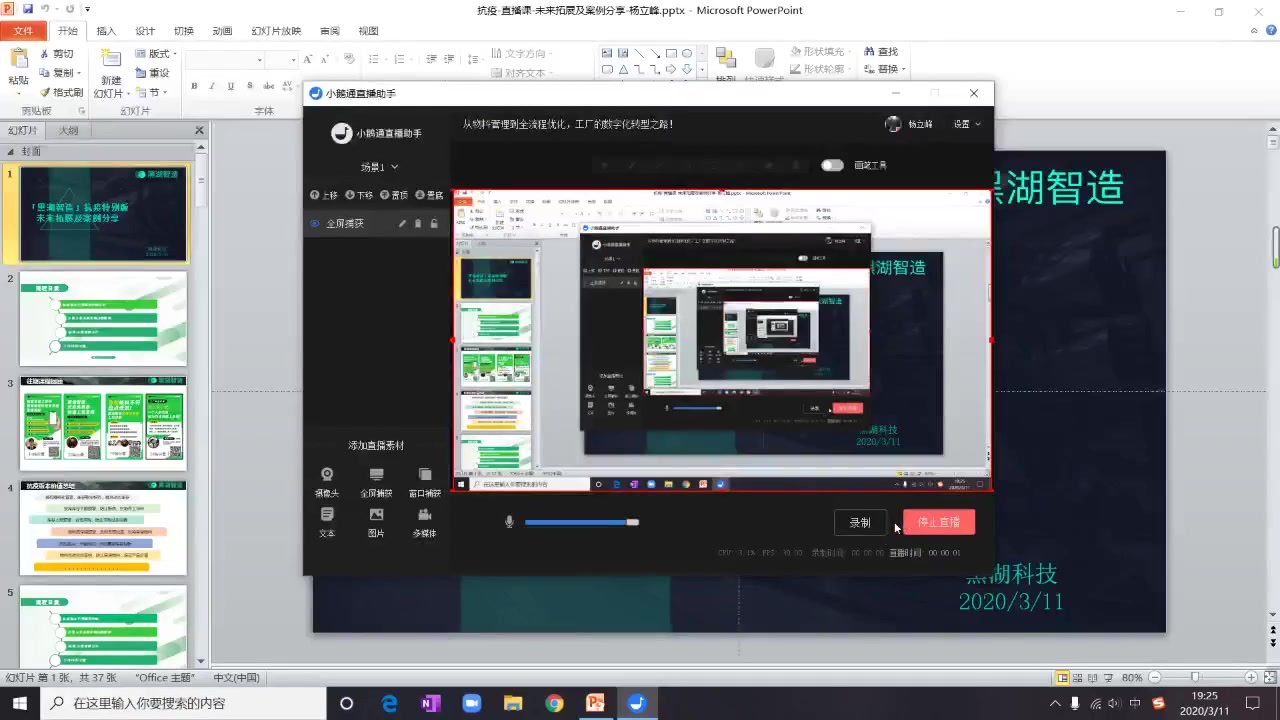
Task: Stop the live stream with 停止直播
Action: [939, 522]
